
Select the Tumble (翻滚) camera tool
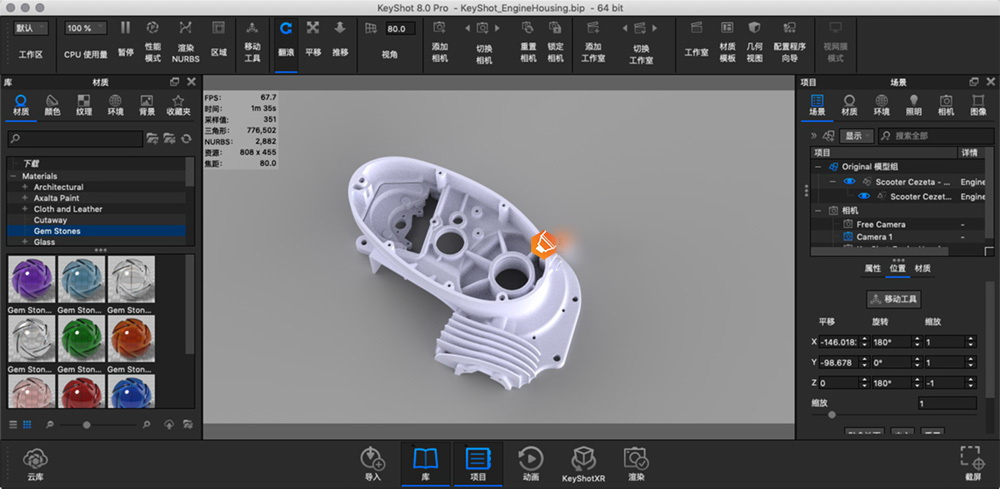coord(286,29)
